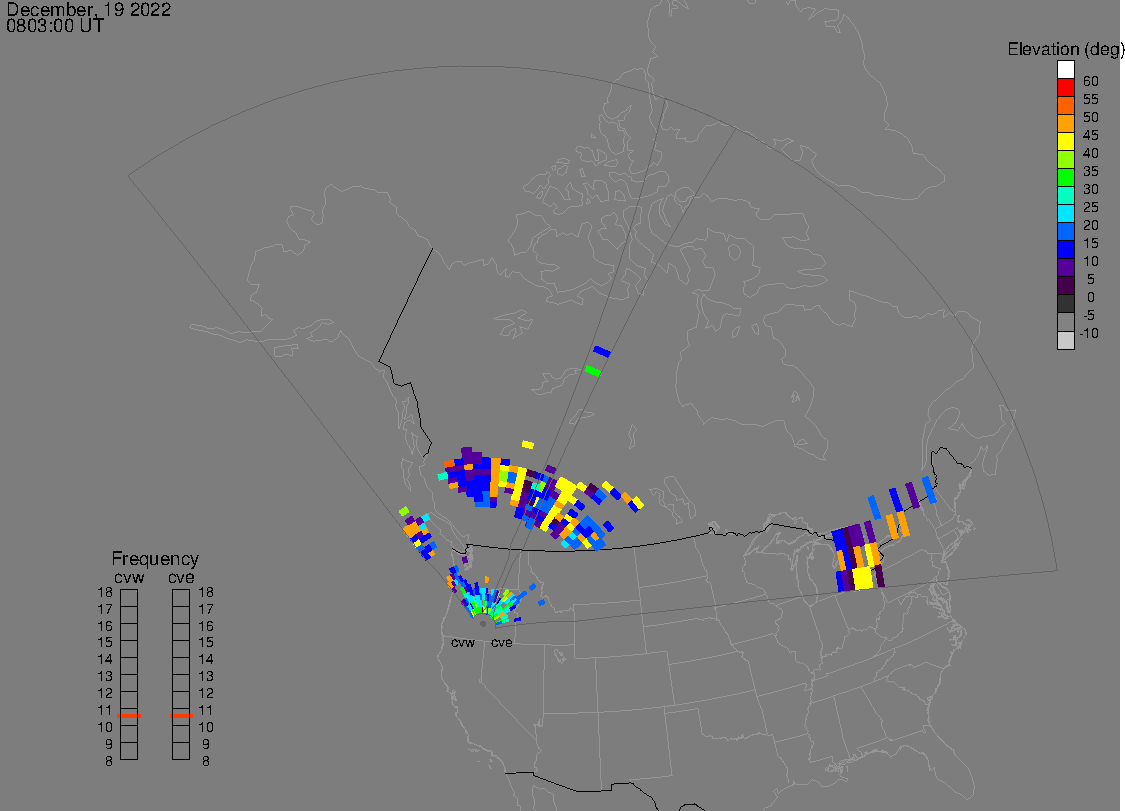The image size is (1125, 811).
Task: Pick the cyan 20–25 degree legend swatch
Action: tap(1065, 213)
